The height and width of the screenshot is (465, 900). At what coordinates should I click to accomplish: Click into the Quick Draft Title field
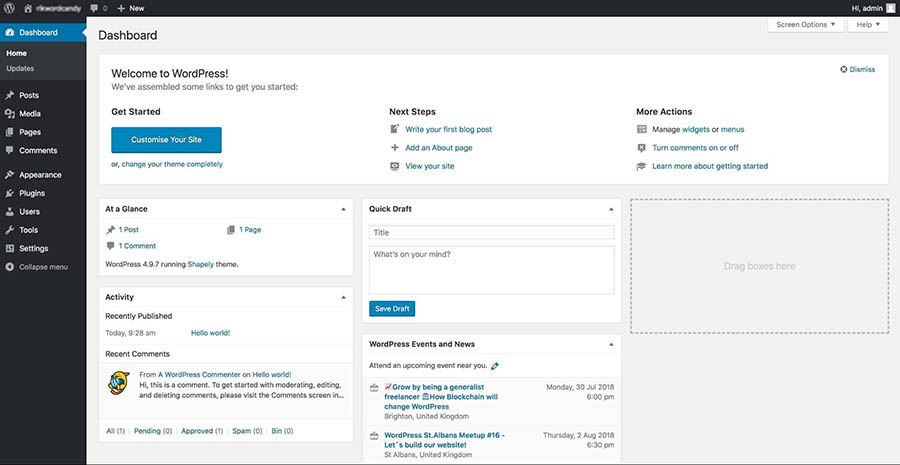click(492, 232)
